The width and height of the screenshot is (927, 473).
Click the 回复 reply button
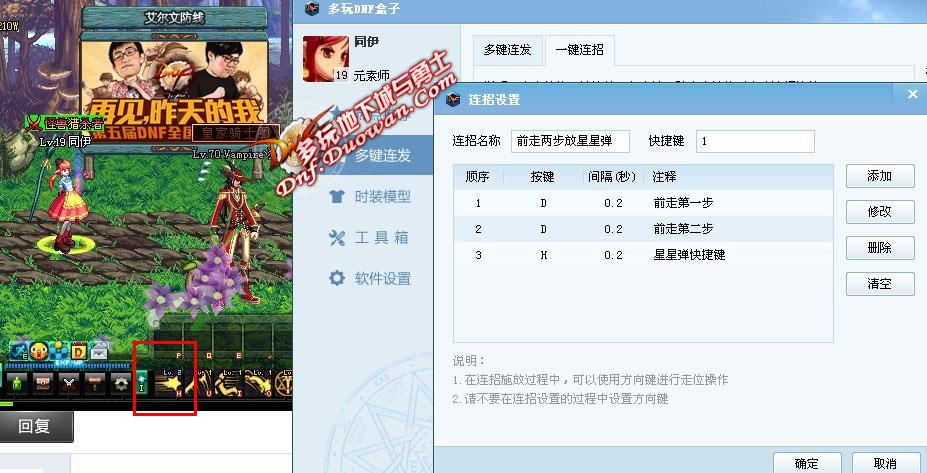35,426
